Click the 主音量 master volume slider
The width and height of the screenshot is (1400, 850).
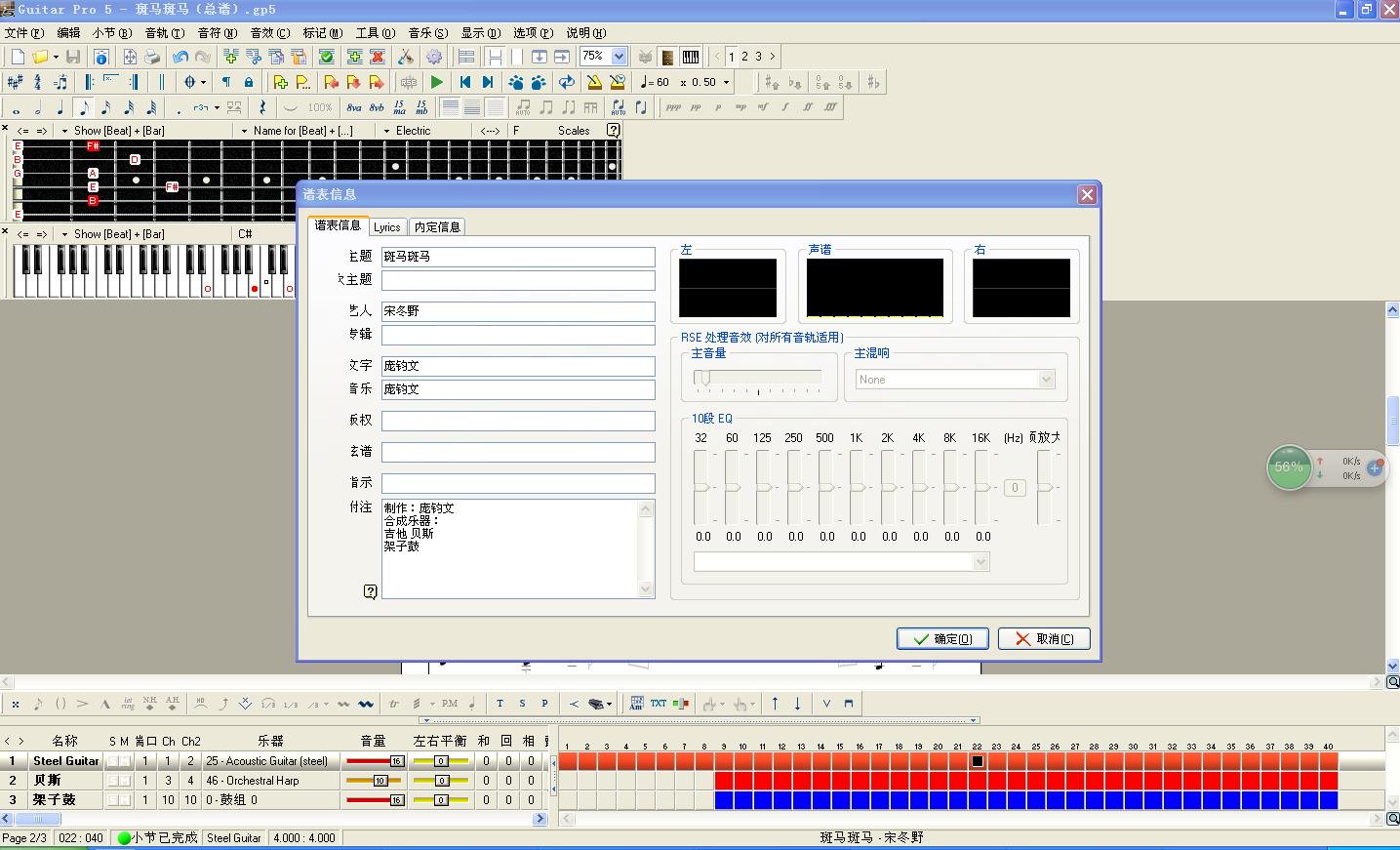(757, 380)
